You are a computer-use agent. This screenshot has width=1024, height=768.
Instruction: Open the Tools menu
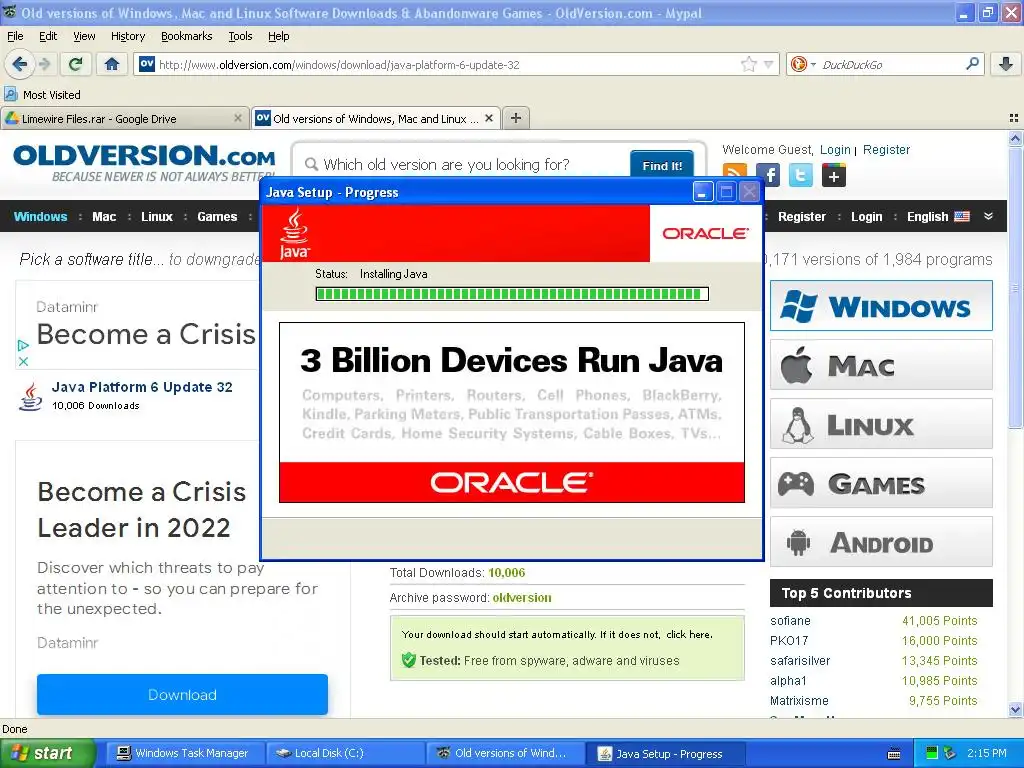click(240, 36)
